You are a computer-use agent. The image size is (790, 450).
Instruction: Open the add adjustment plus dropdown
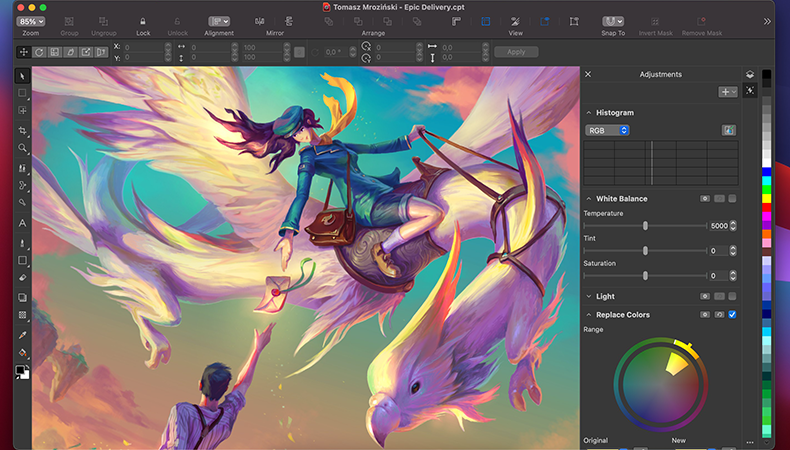(x=728, y=92)
